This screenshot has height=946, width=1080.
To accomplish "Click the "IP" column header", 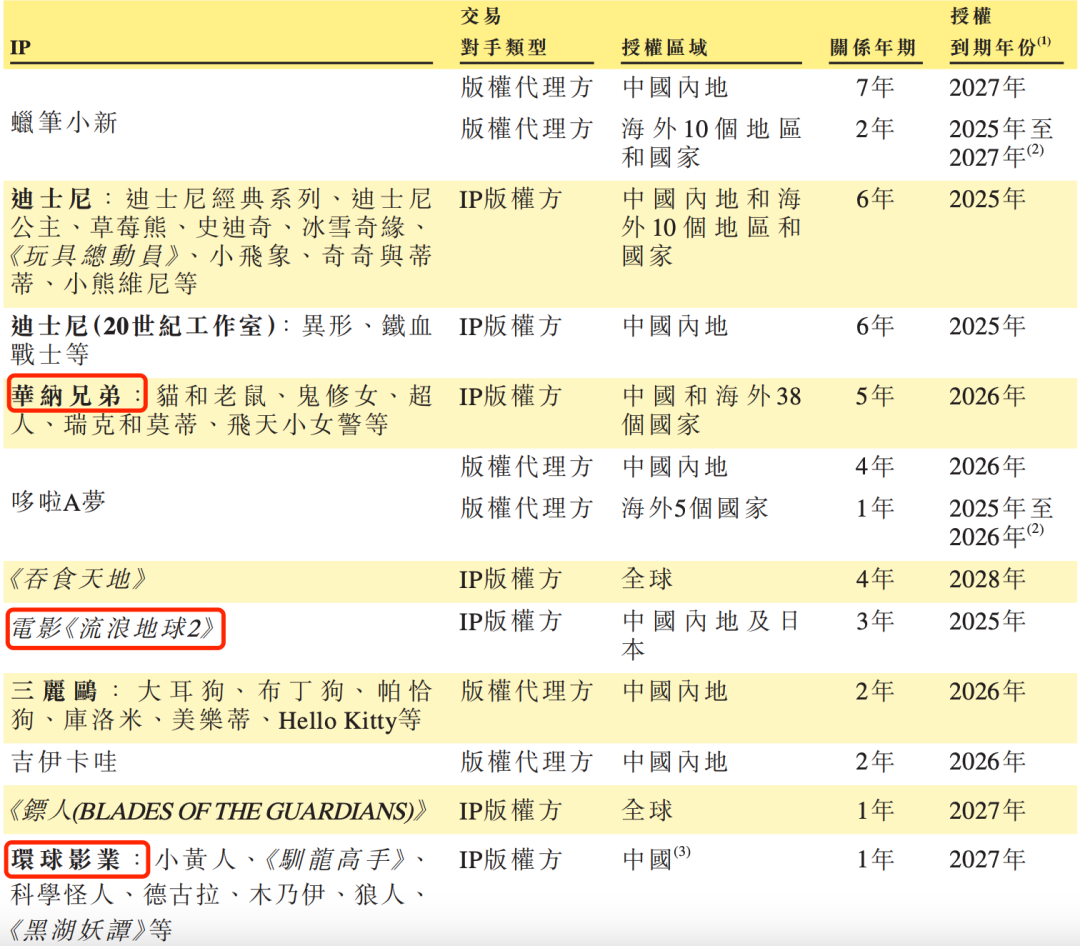I will click(21, 47).
